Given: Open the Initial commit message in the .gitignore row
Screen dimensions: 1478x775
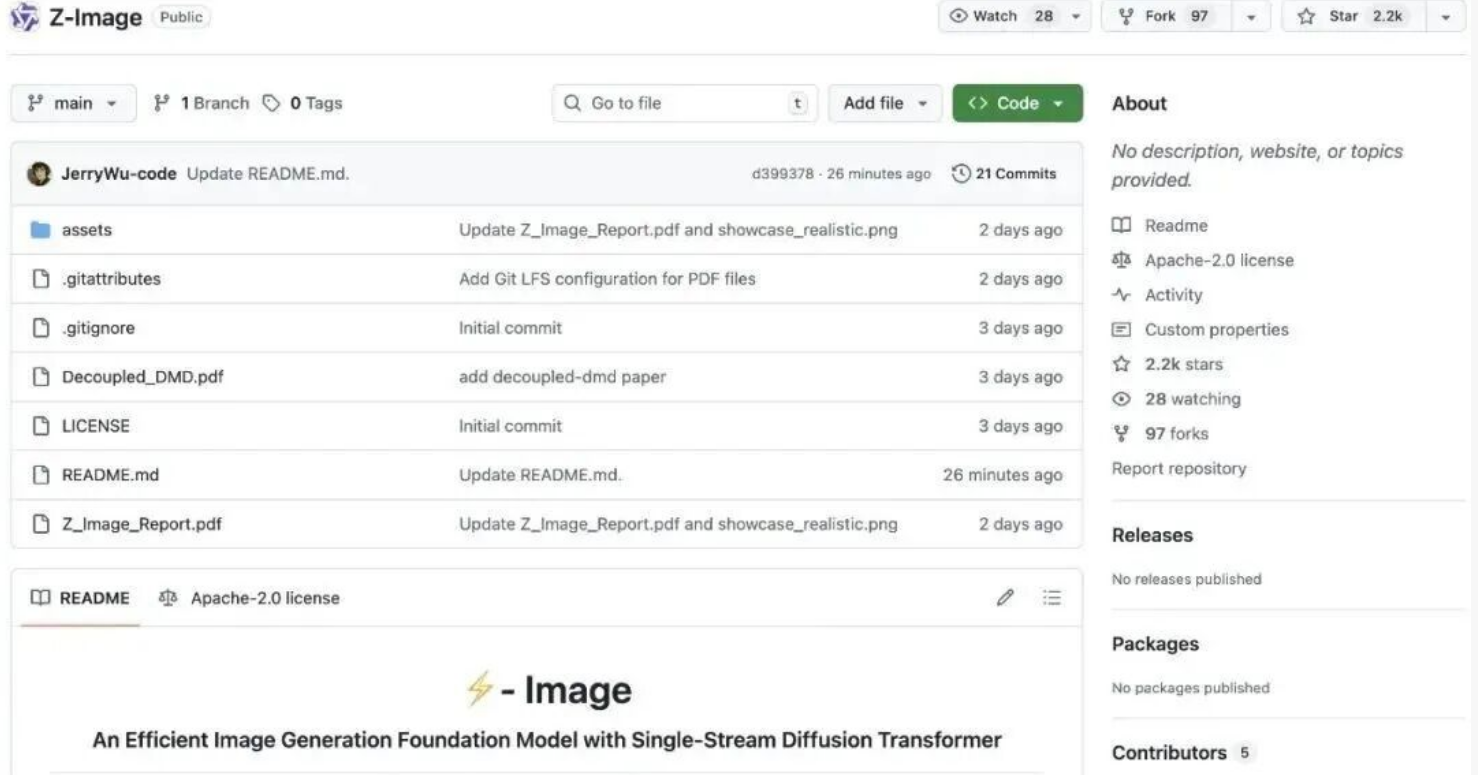Looking at the screenshot, I should pyautogui.click(x=510, y=328).
